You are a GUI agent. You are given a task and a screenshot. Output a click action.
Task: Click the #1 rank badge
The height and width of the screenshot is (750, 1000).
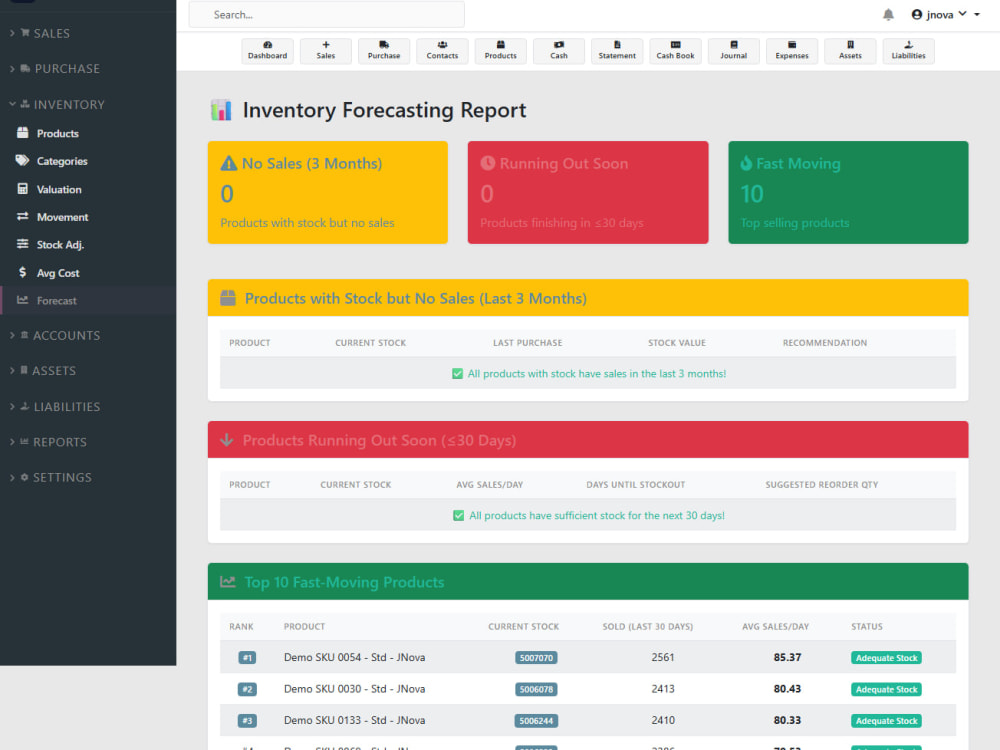click(x=247, y=658)
